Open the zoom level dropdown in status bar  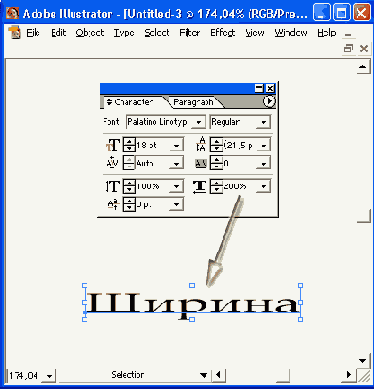click(49, 376)
